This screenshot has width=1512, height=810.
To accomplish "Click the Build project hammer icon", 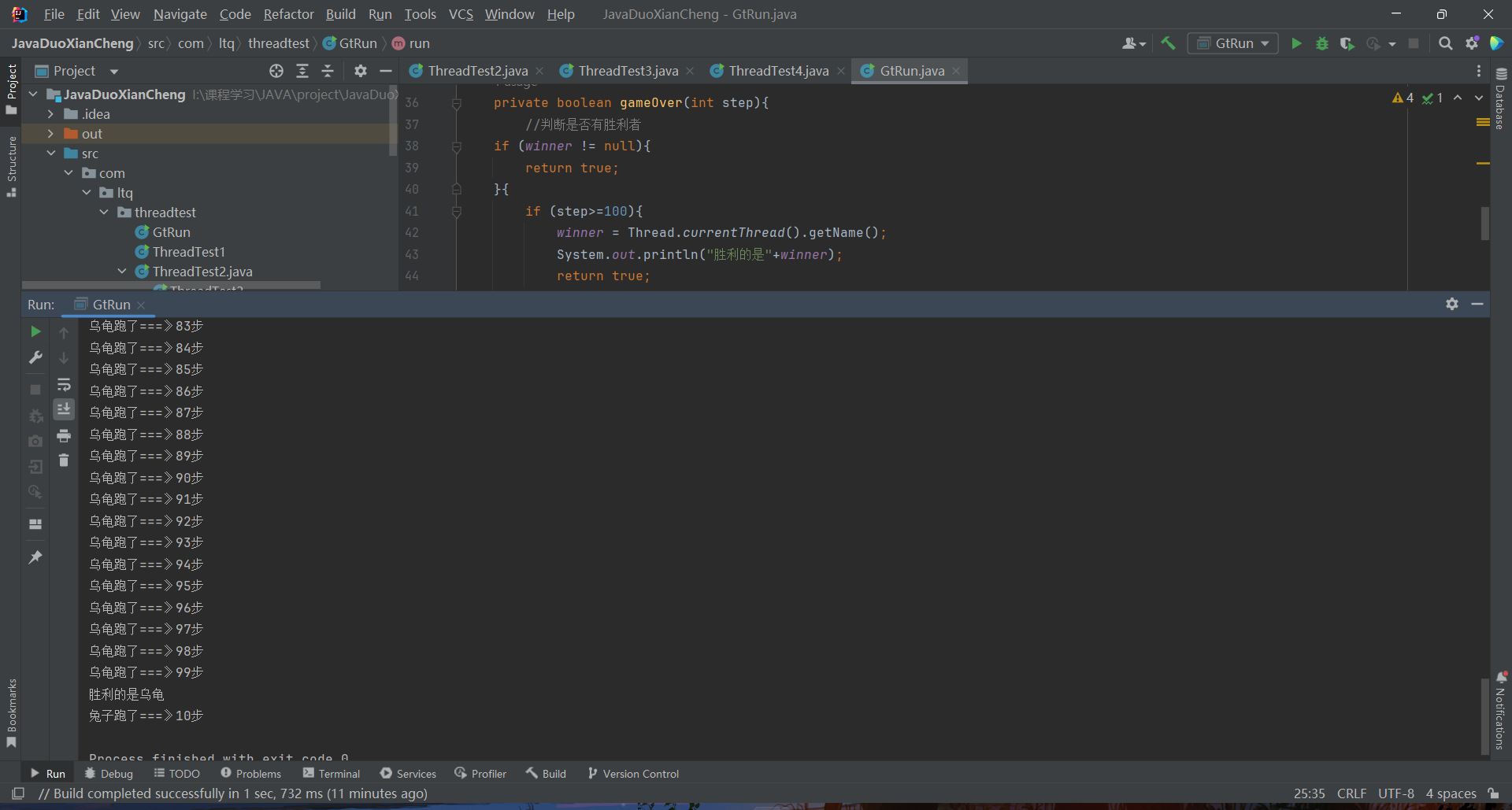I will click(x=1169, y=44).
